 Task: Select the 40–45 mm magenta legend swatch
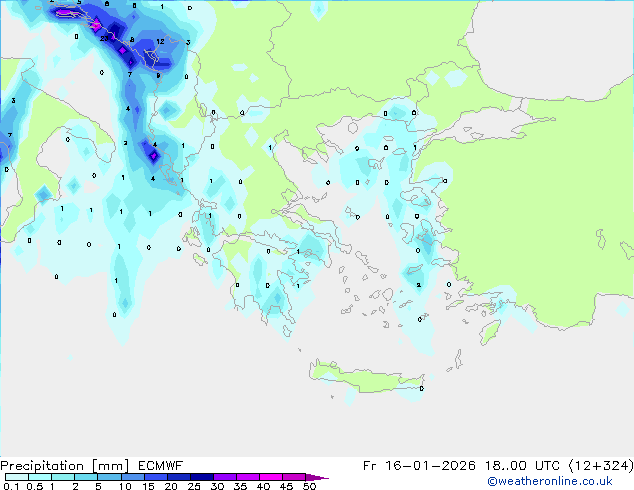(271, 477)
